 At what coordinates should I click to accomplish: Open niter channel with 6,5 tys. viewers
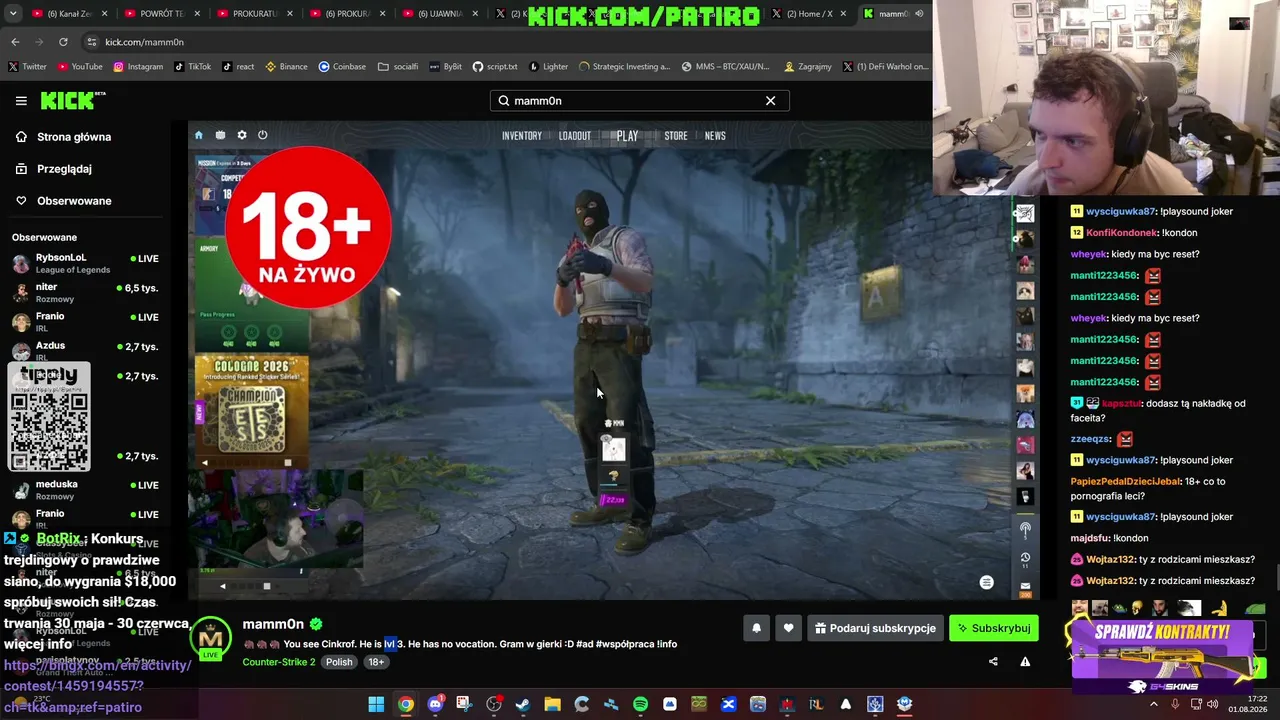85,292
